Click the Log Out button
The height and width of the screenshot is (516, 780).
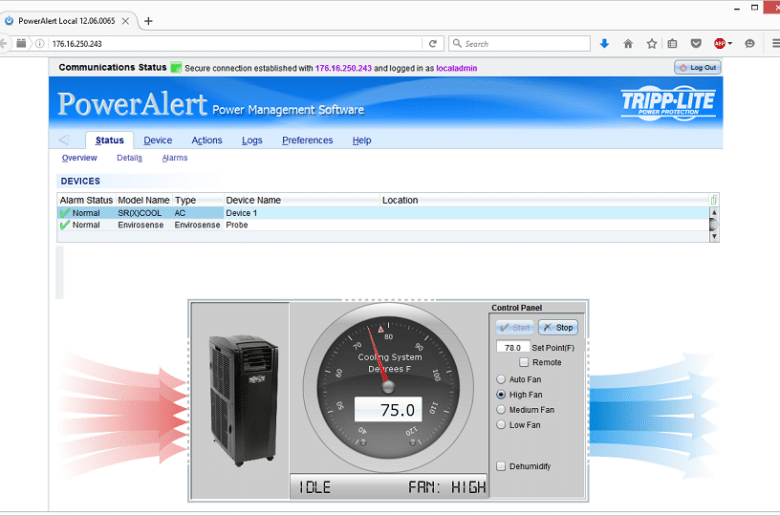[697, 67]
